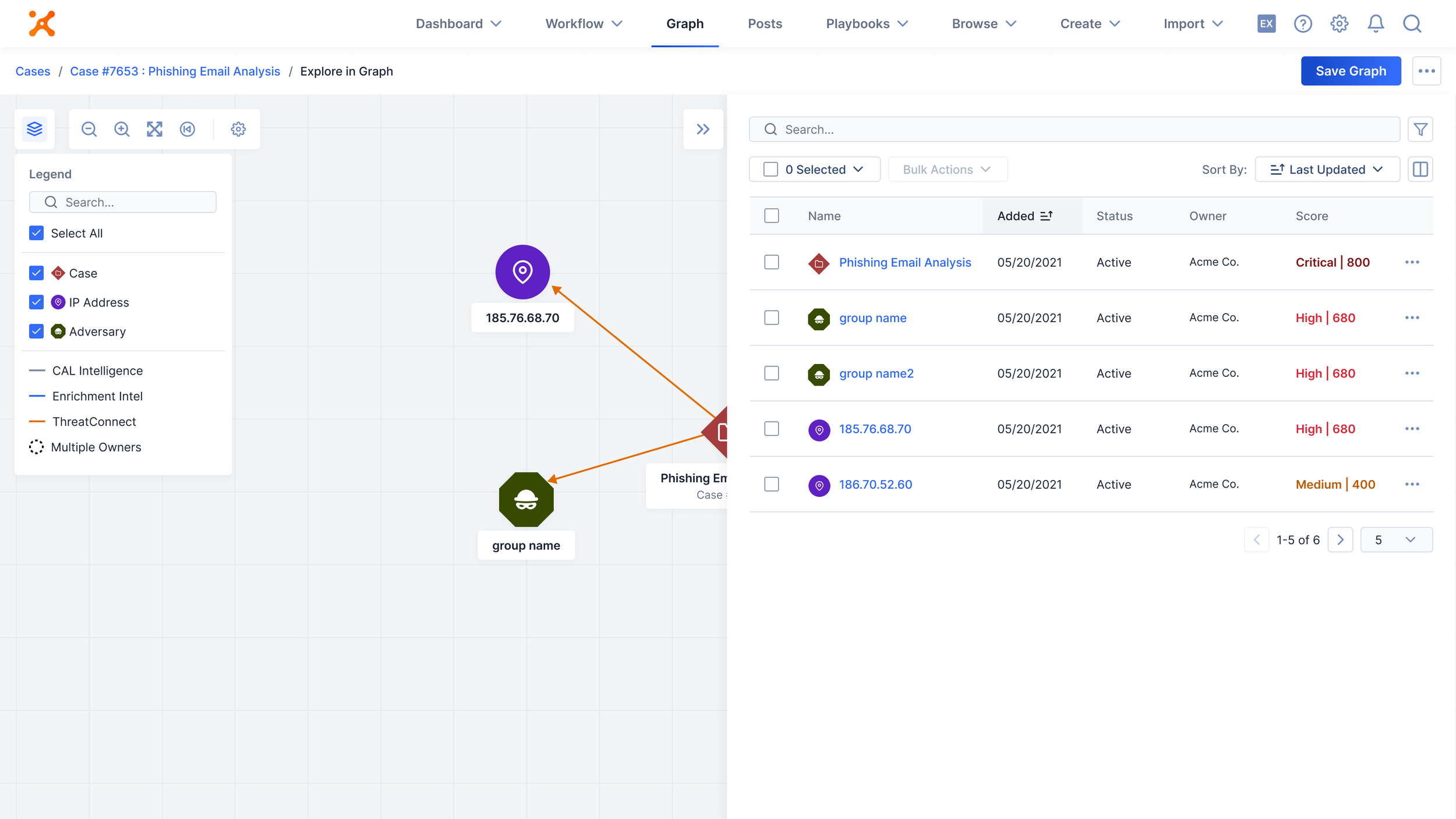This screenshot has height=819, width=1456.
Task: Click the reset graph rewind icon
Action: click(x=188, y=129)
